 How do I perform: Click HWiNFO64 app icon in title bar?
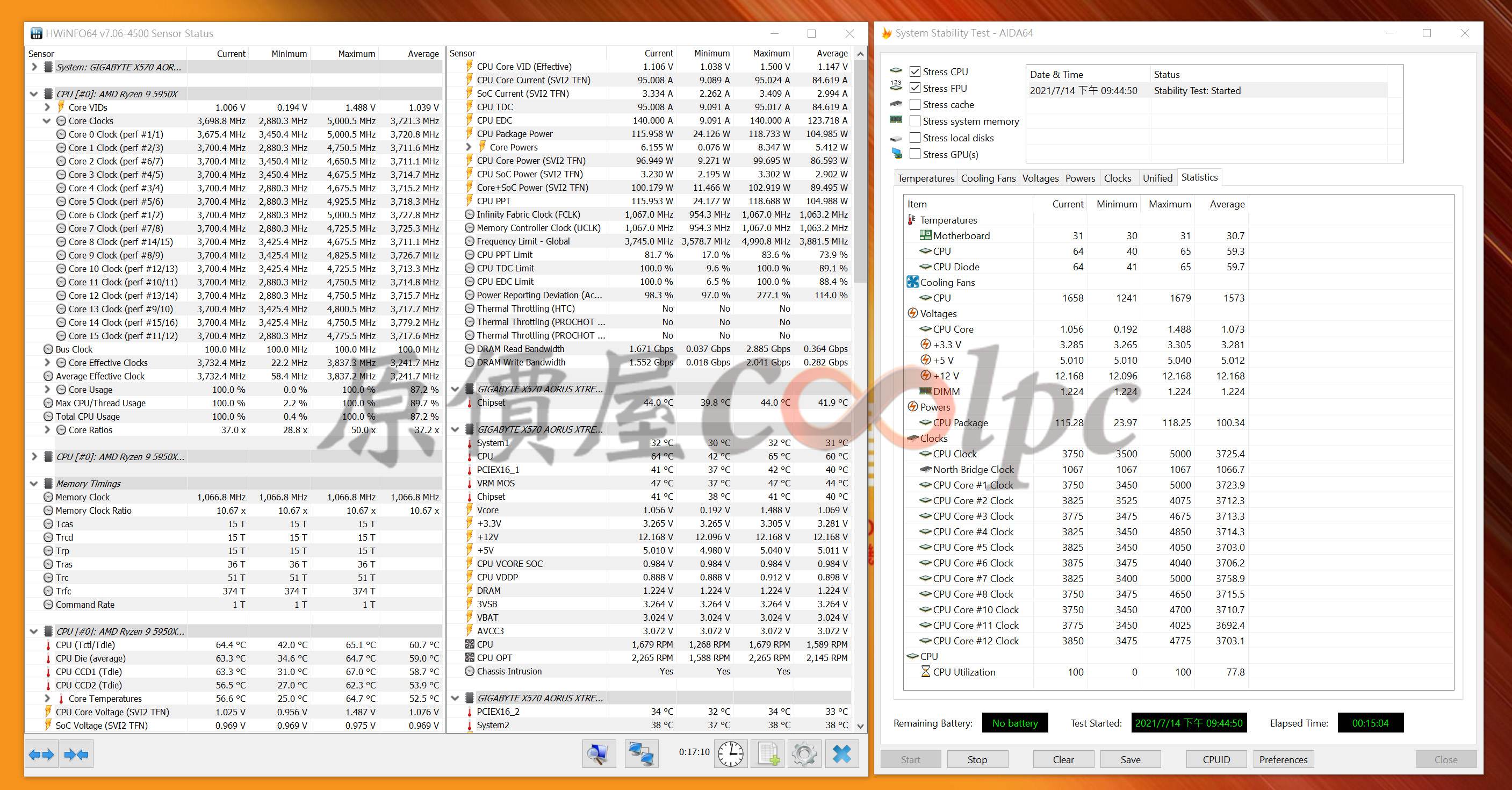pyautogui.click(x=36, y=33)
